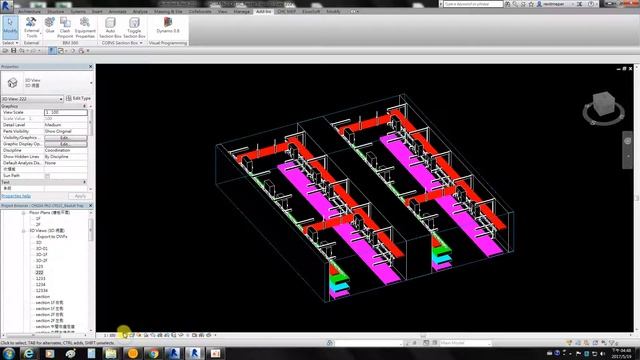Click Save icon in quick access toolbar
Screen dimensions: 640x360
click(13, 51)
